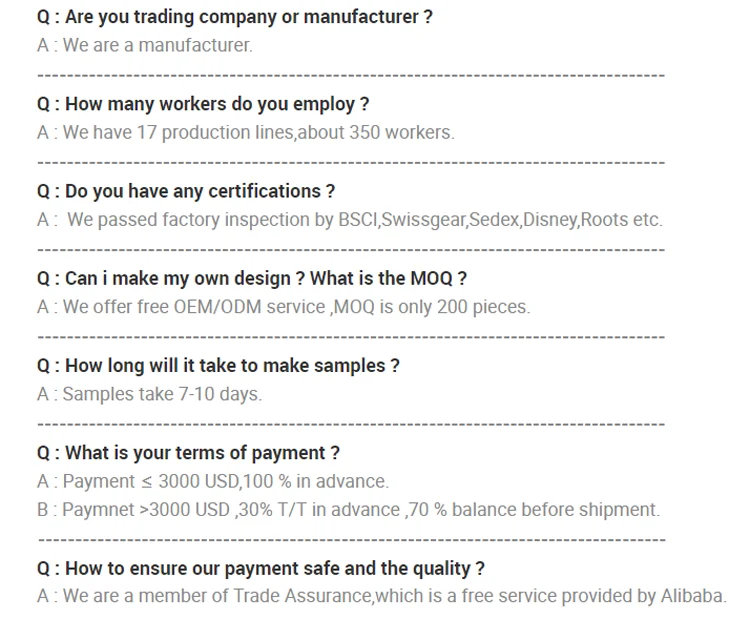Select the BSCI factory inspection answer line

click(350, 219)
